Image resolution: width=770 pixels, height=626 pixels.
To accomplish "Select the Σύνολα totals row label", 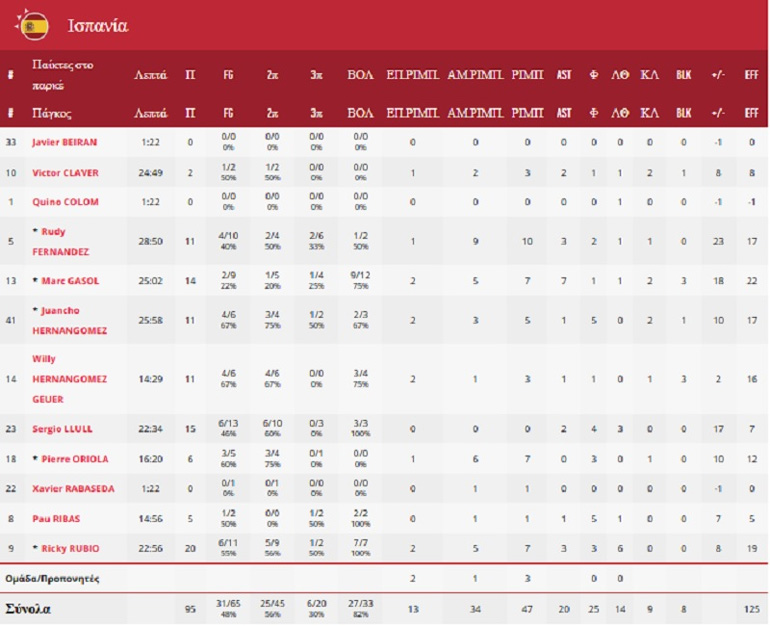I will pyautogui.click(x=31, y=609).
